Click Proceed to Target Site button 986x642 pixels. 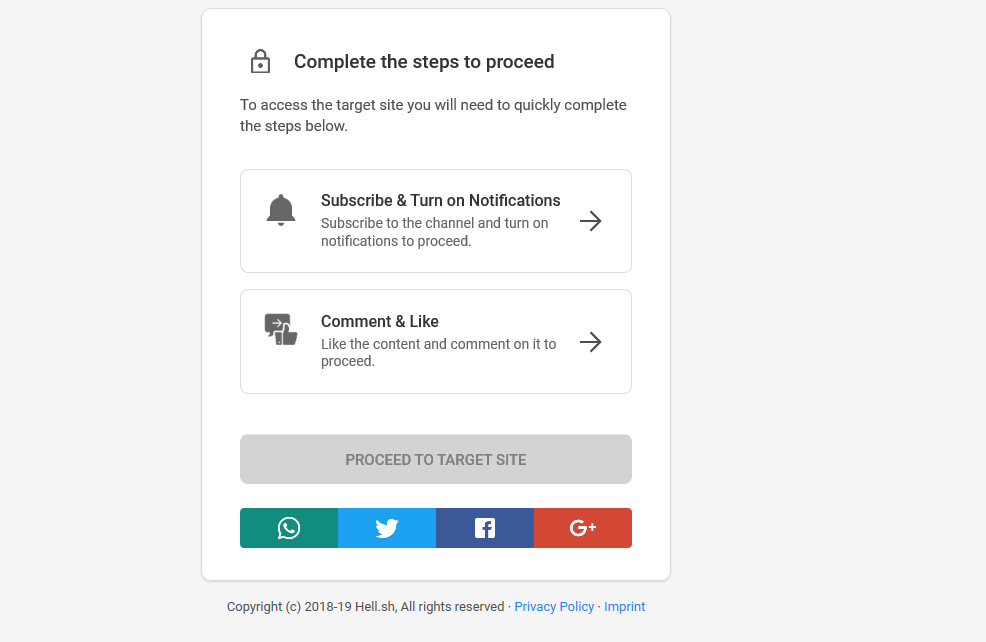tap(436, 459)
